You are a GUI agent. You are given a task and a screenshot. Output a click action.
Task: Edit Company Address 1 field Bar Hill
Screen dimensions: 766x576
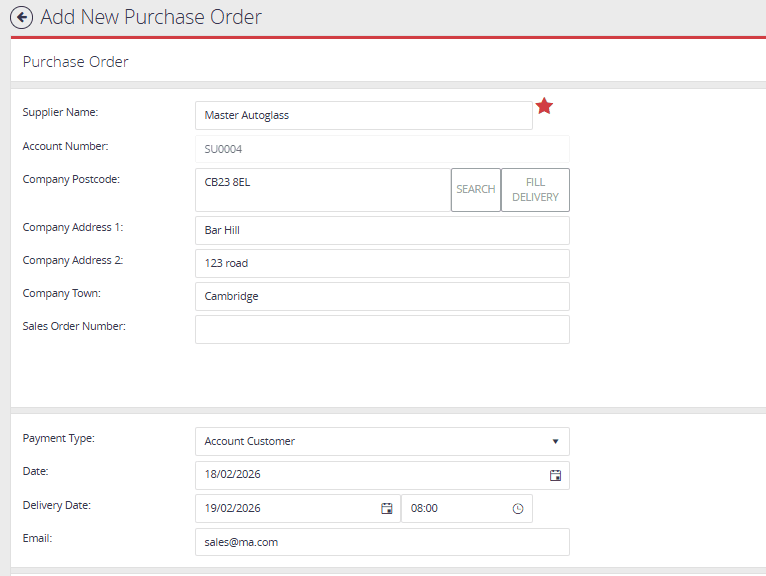tap(383, 231)
